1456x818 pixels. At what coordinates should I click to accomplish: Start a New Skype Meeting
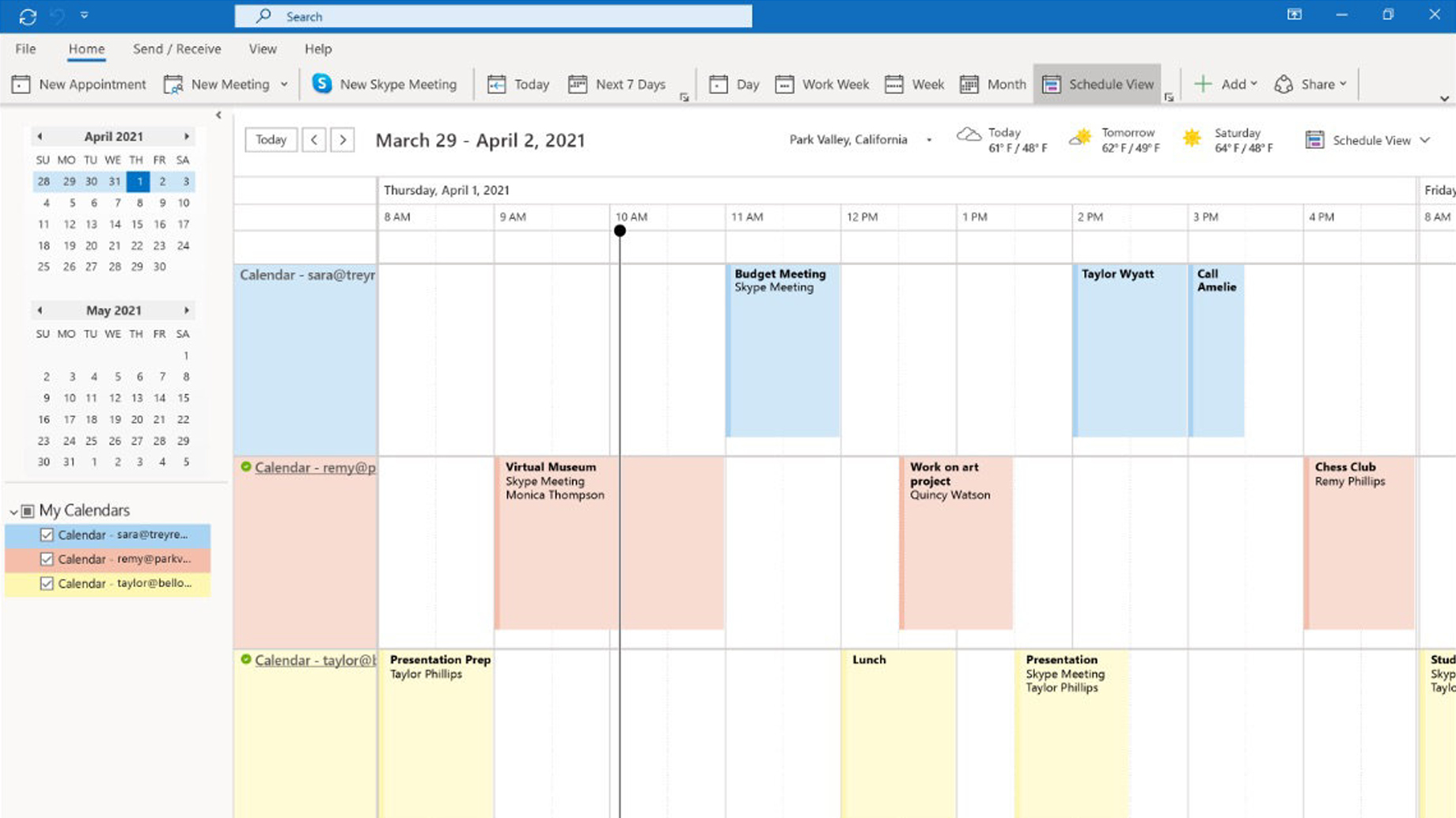click(x=385, y=85)
